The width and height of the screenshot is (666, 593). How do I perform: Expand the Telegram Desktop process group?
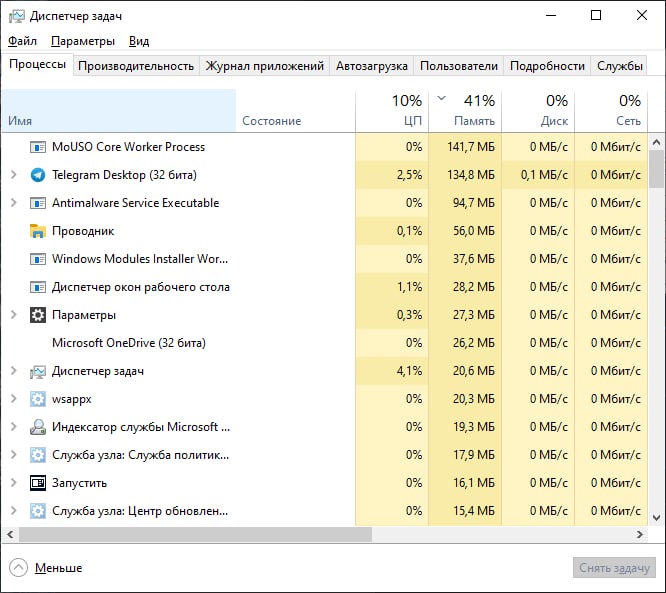pyautogui.click(x=14, y=175)
